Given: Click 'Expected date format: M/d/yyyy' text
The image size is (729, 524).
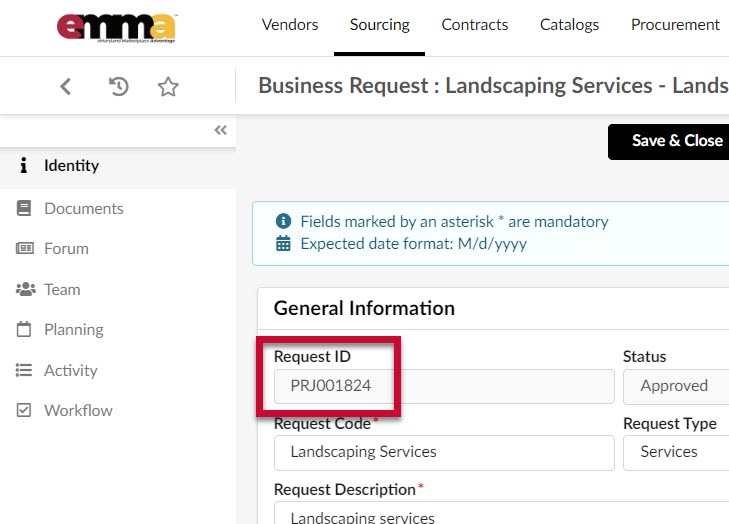Looking at the screenshot, I should [413, 244].
